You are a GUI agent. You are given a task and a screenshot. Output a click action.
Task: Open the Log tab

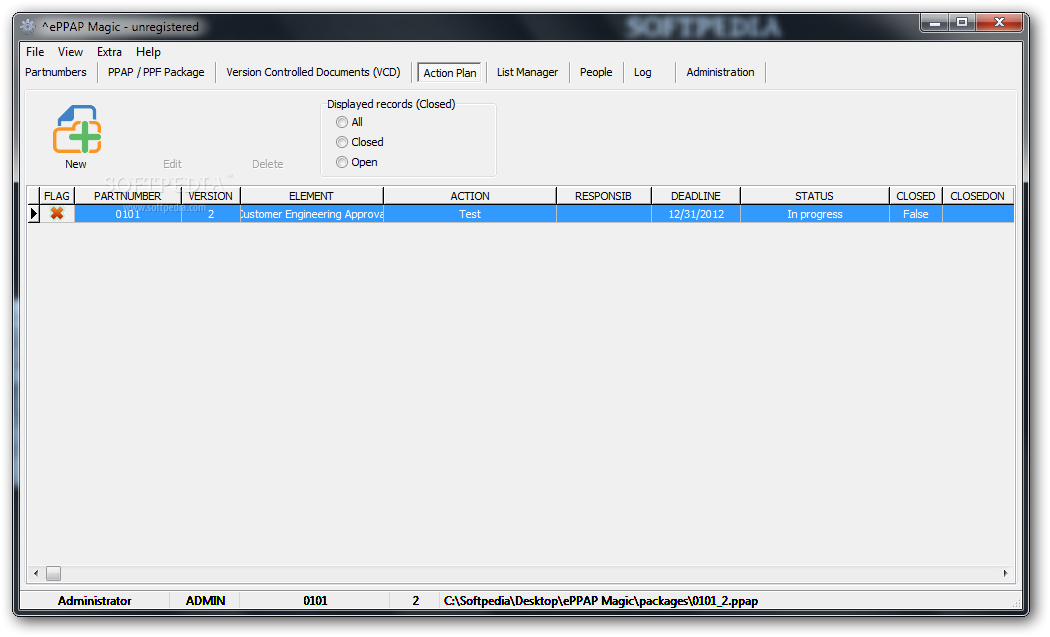click(642, 72)
